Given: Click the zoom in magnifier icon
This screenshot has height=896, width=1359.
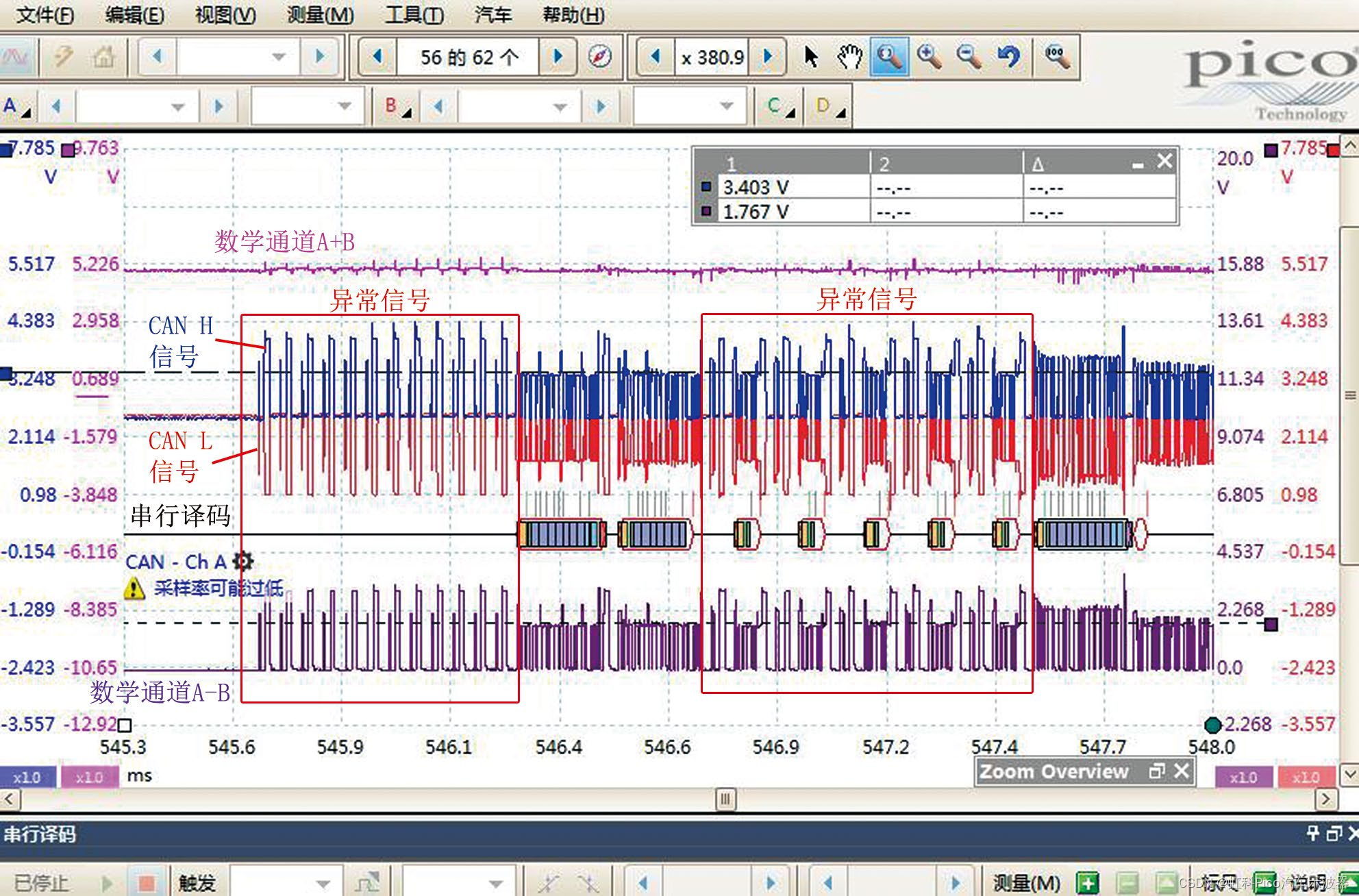Looking at the screenshot, I should [x=928, y=57].
